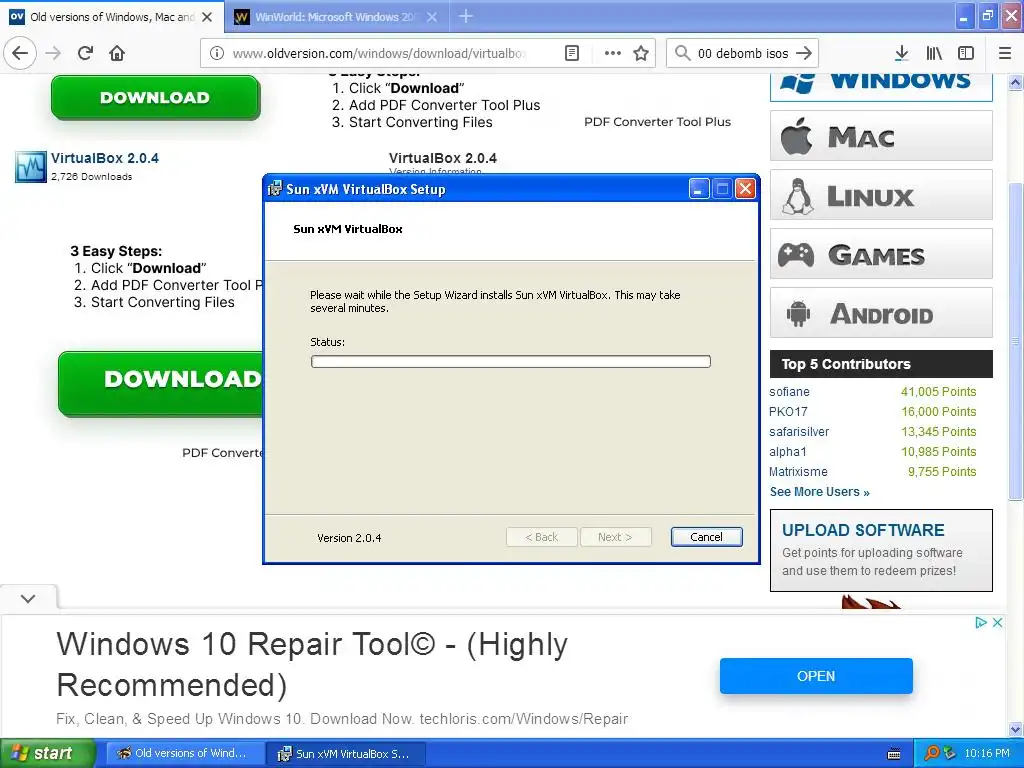Open the downloads arrow icon
Viewport: 1024px width, 768px height.
(x=902, y=53)
